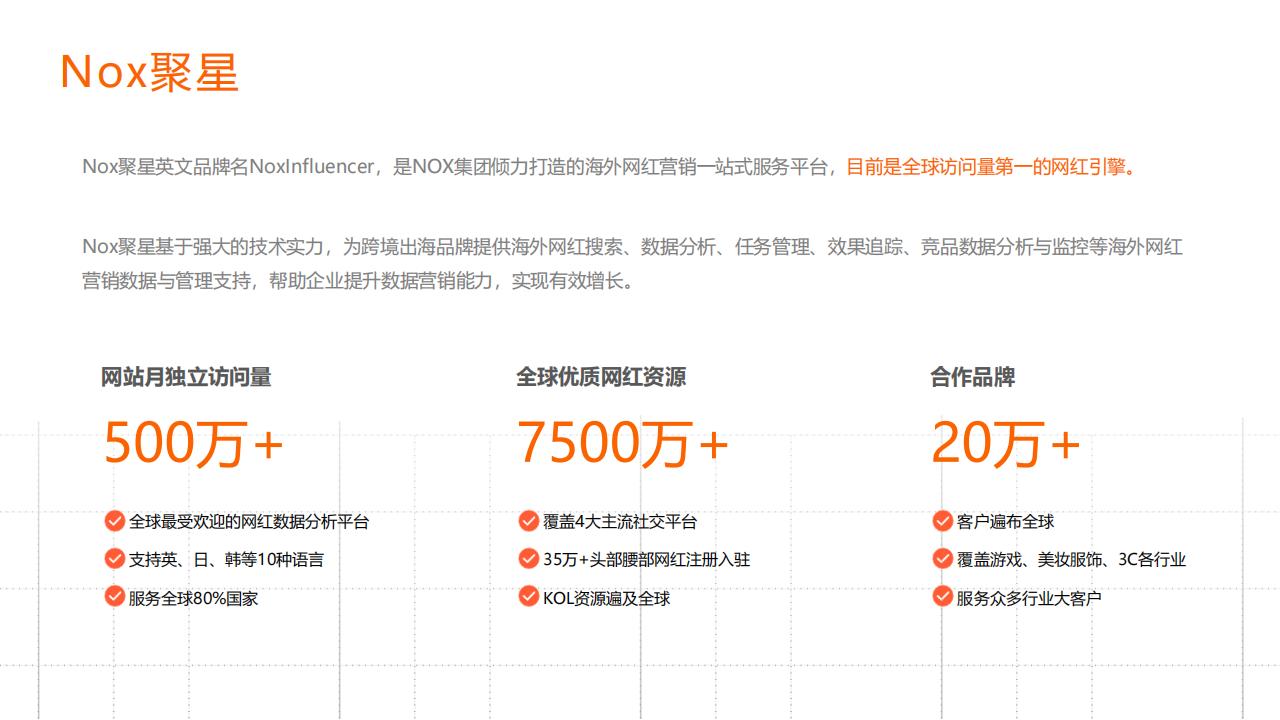Click the heading 全球优质网红资源
The image size is (1280, 720).
(601, 377)
